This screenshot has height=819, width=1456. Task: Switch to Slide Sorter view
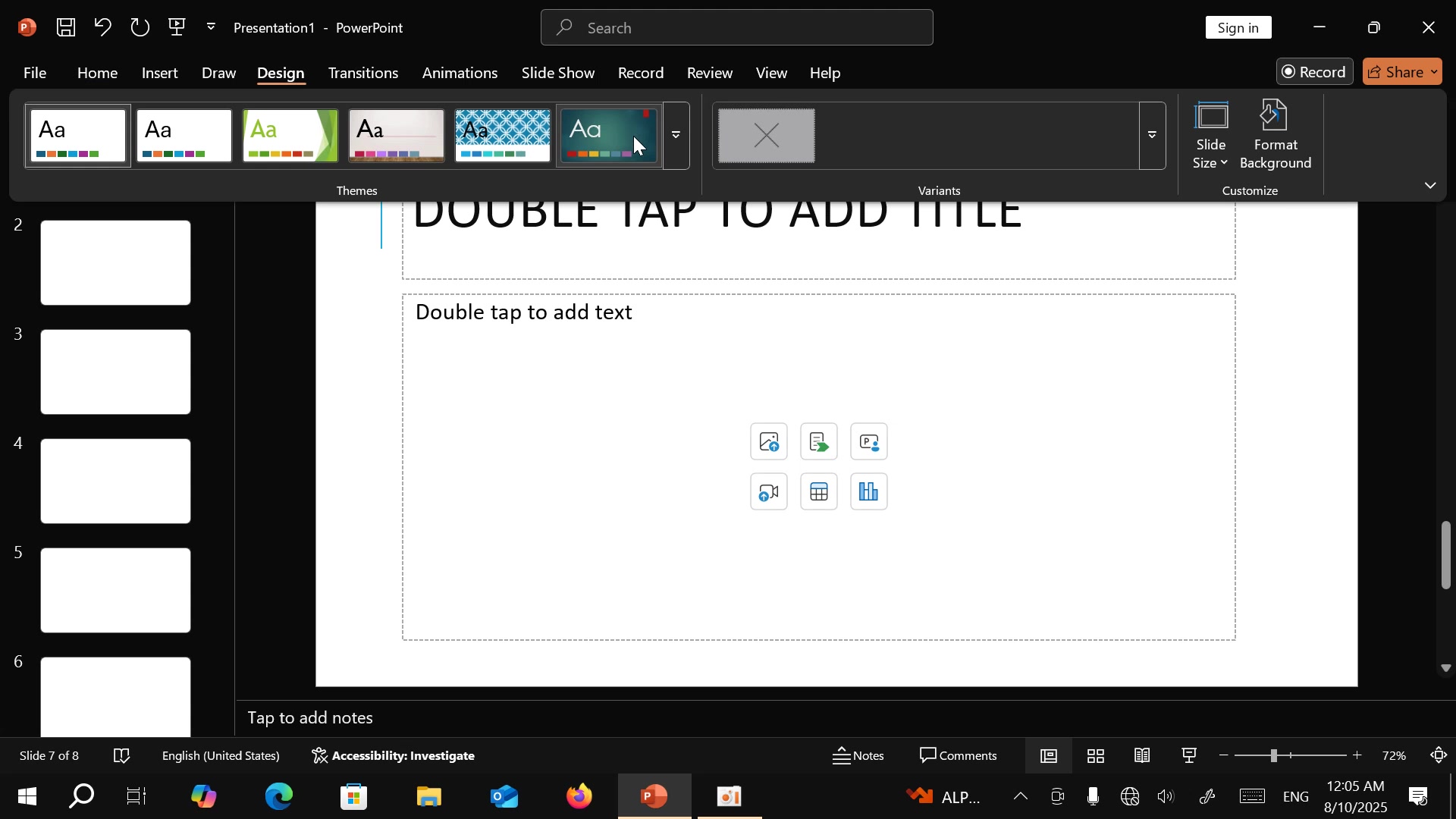click(1096, 756)
